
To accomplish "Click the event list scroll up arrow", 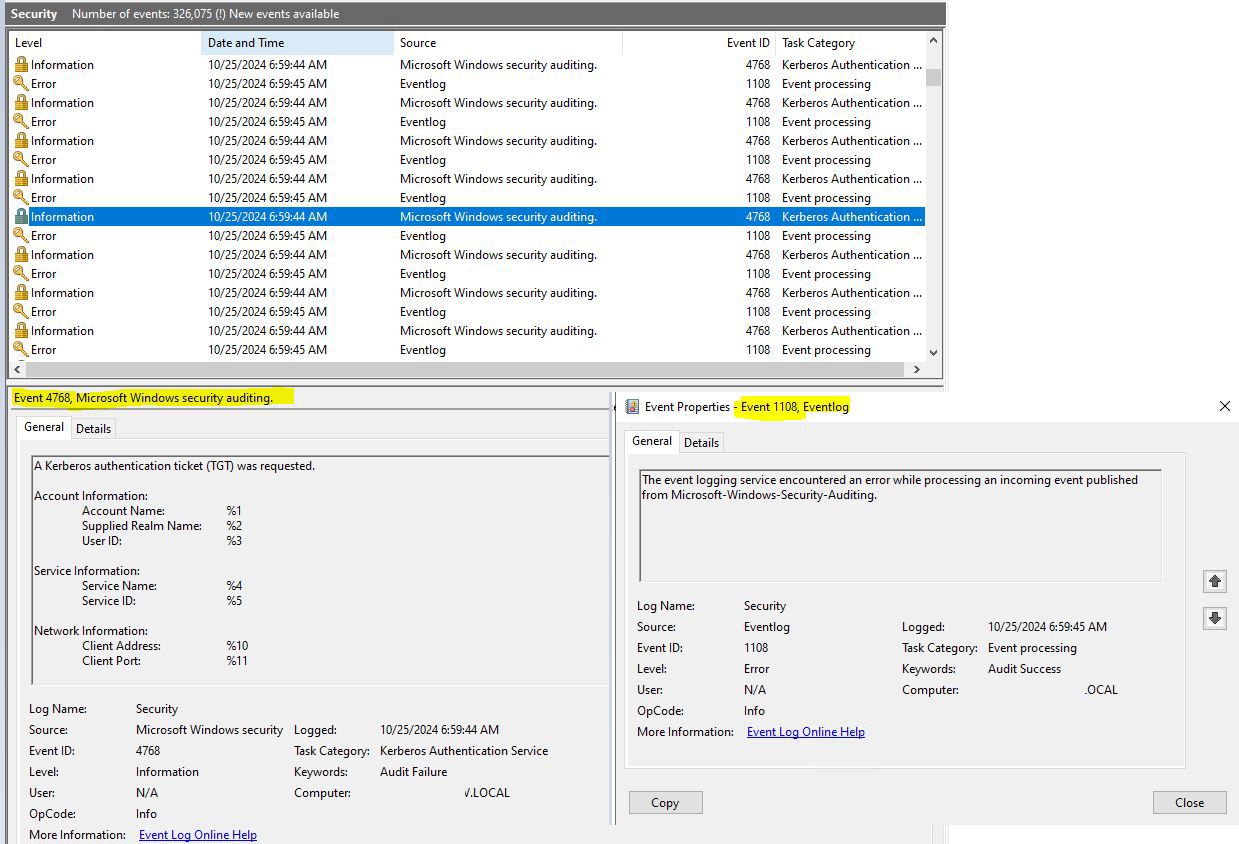I will [x=933, y=41].
